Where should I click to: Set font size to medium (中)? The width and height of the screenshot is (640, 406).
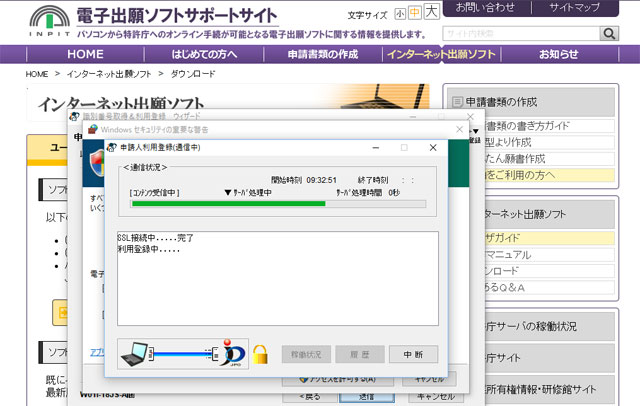click(x=415, y=14)
